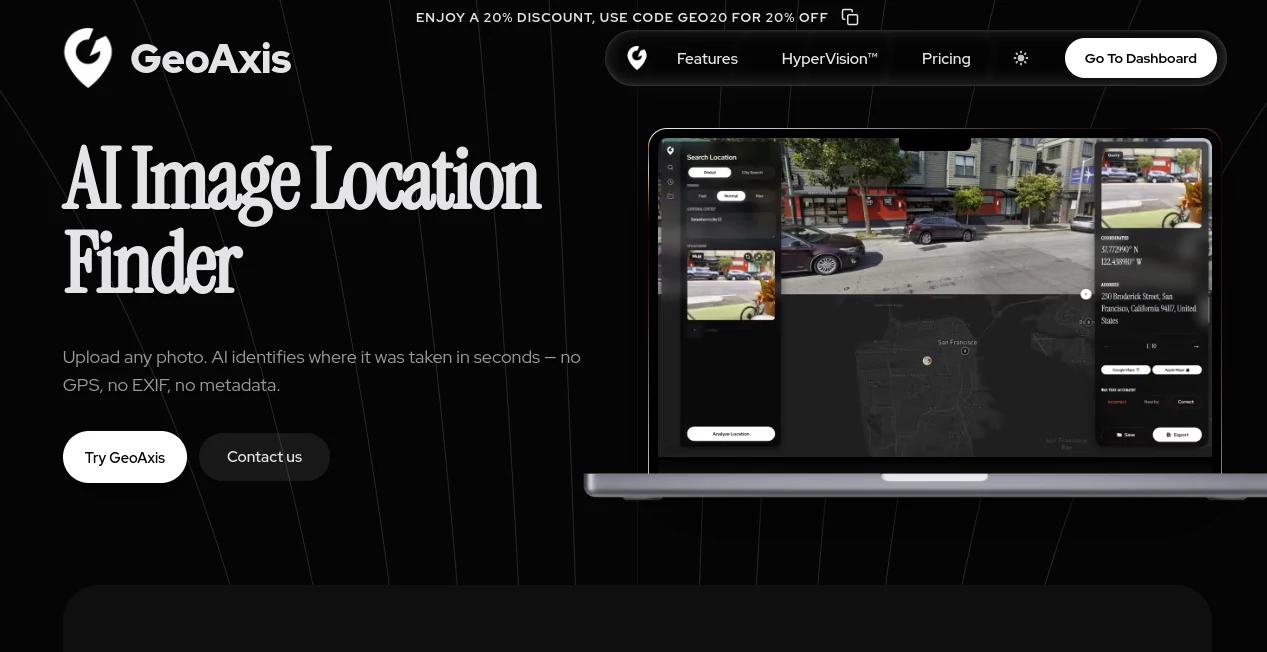This screenshot has width=1267, height=652.
Task: Click Apple Maps button in mockup
Action: click(x=1177, y=370)
